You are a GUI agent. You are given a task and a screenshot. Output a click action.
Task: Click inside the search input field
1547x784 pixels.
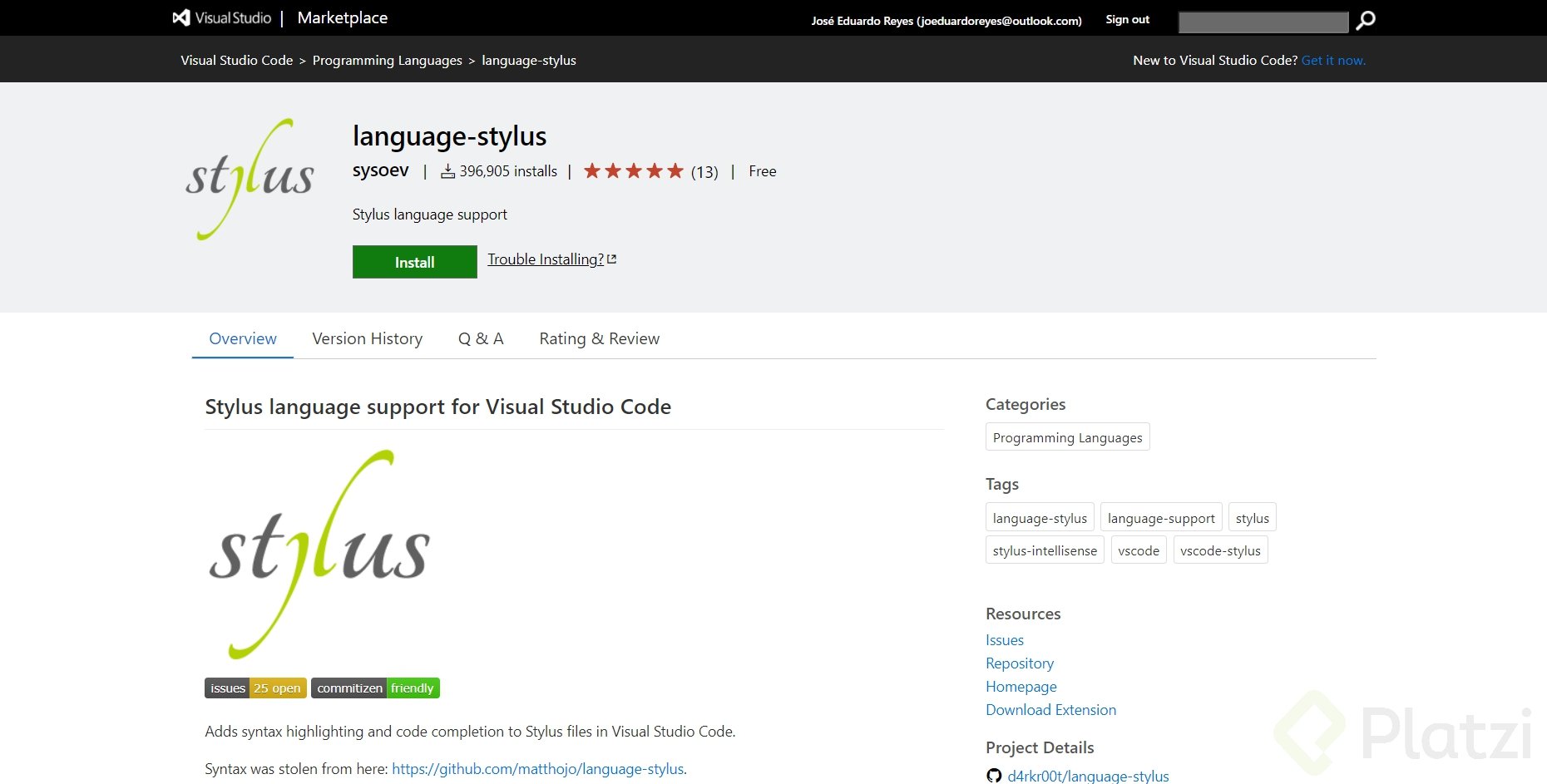pos(1263,21)
